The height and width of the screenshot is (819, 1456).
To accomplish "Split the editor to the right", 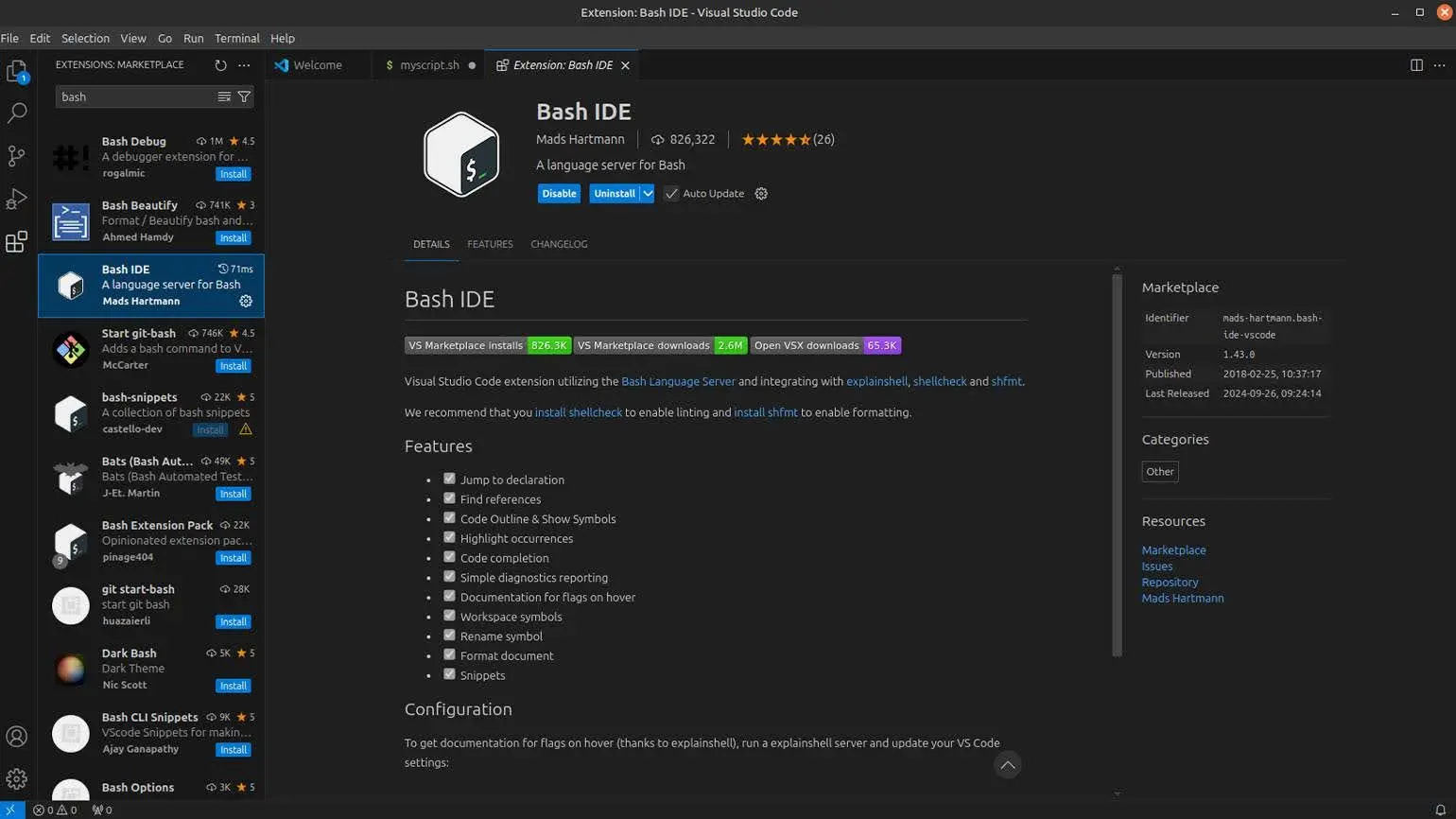I will (x=1416, y=65).
